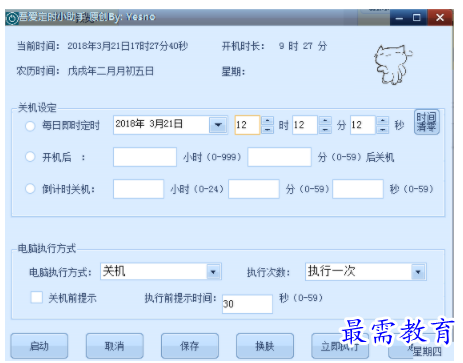Click the minute input field before 分
463x363 pixels.
pyautogui.click(x=305, y=125)
